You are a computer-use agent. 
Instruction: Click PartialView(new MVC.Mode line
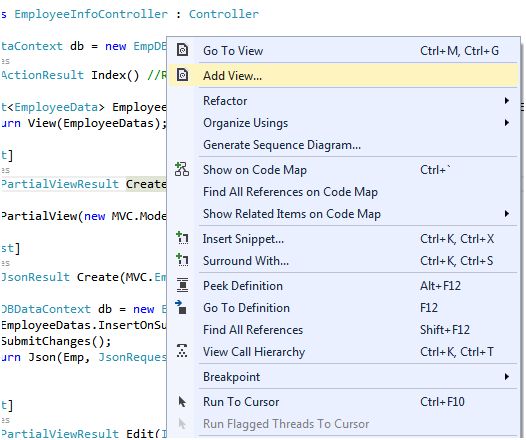pyautogui.click(x=84, y=216)
